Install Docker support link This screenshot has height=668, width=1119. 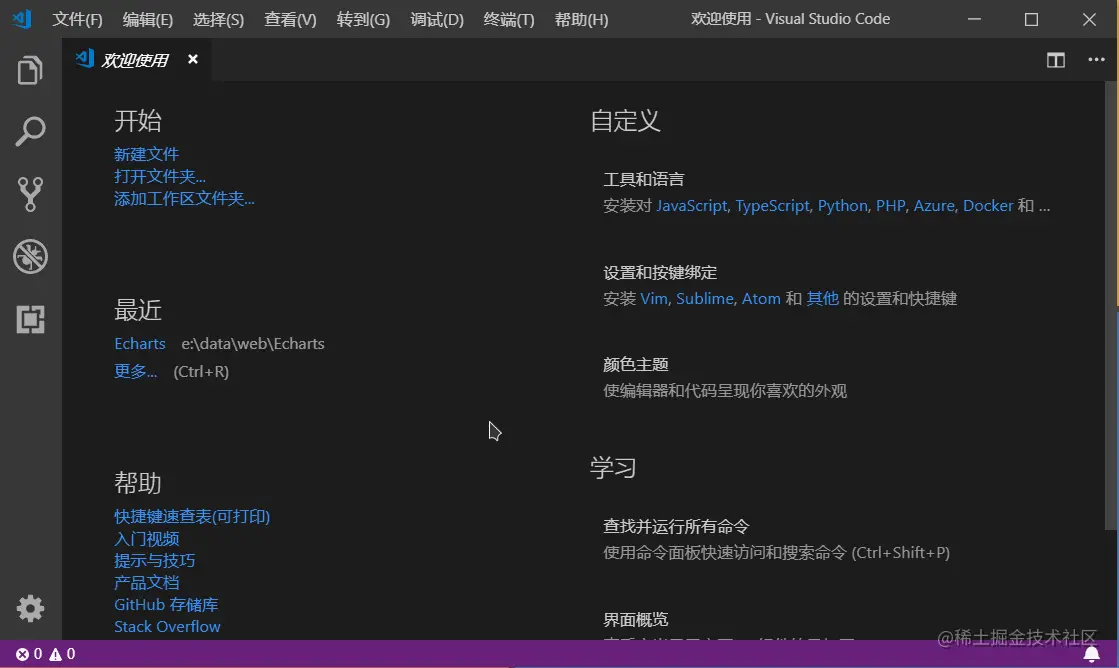[x=988, y=206]
